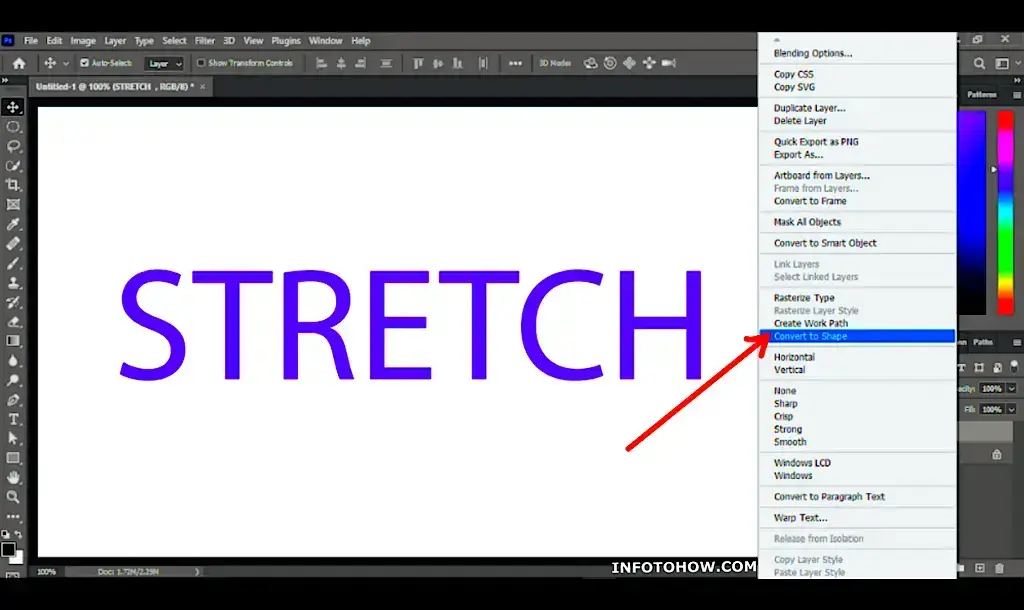Select the Frame tool

(13, 204)
